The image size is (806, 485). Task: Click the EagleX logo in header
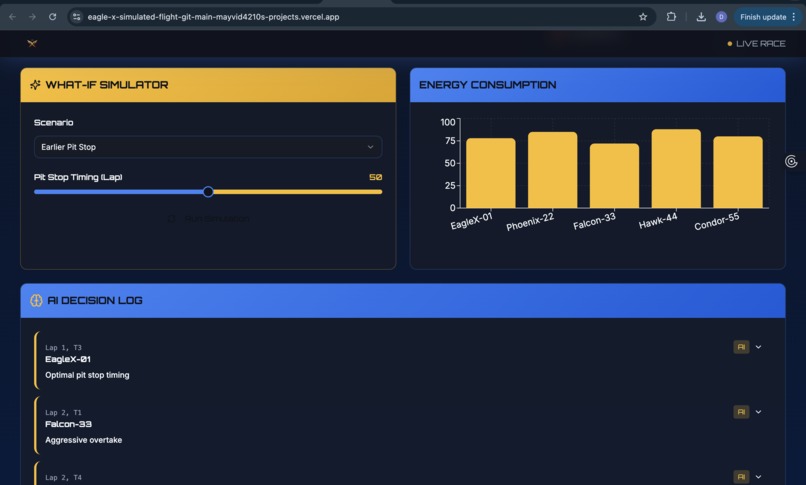coord(32,43)
